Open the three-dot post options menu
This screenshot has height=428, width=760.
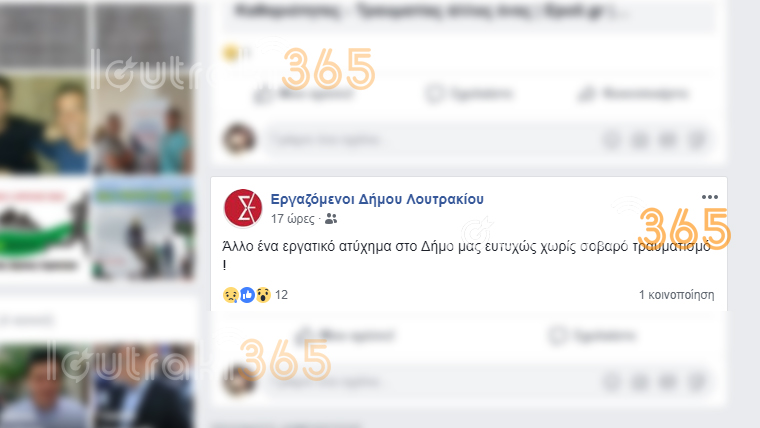710,197
